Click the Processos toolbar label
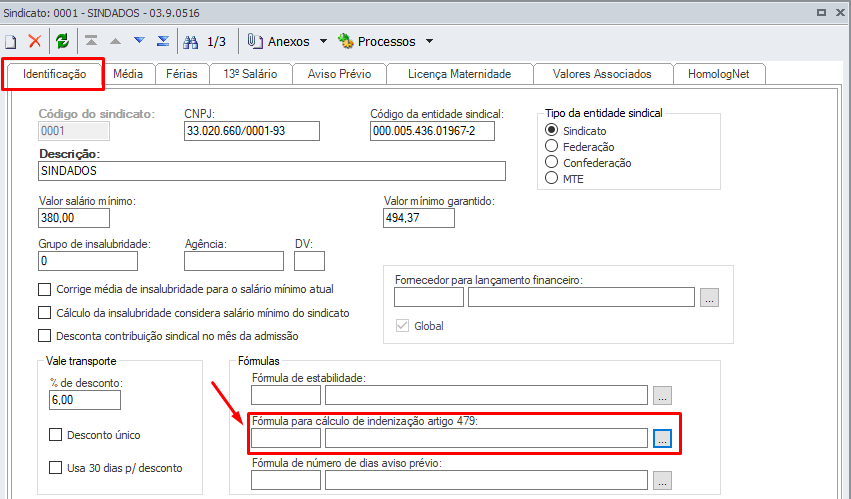Screen dimensions: 851x499 386,42
